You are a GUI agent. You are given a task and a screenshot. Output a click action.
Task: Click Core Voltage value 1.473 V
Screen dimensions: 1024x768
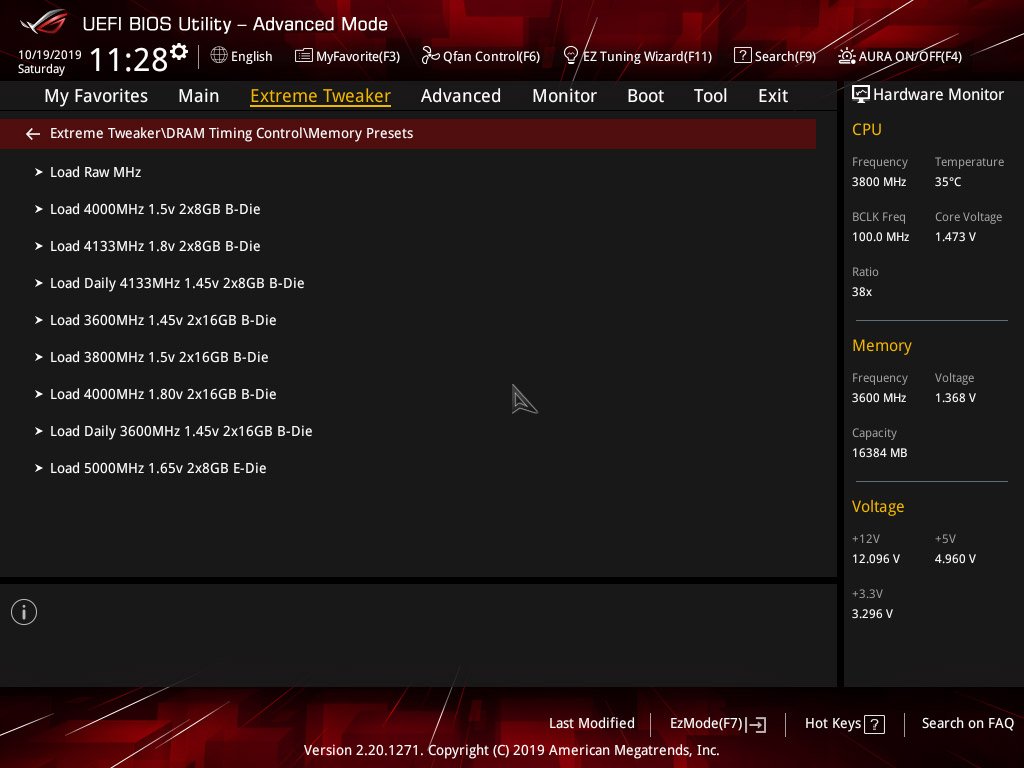pyautogui.click(x=955, y=237)
